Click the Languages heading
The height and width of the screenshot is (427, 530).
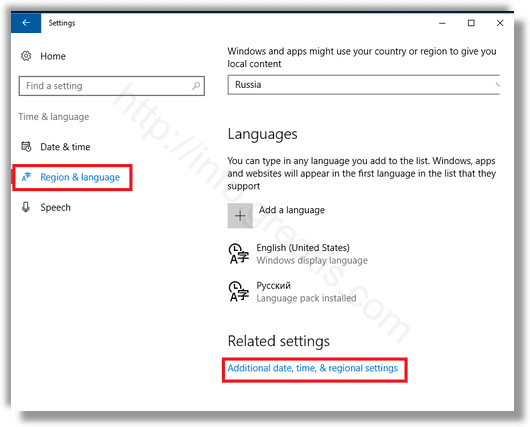pos(263,134)
